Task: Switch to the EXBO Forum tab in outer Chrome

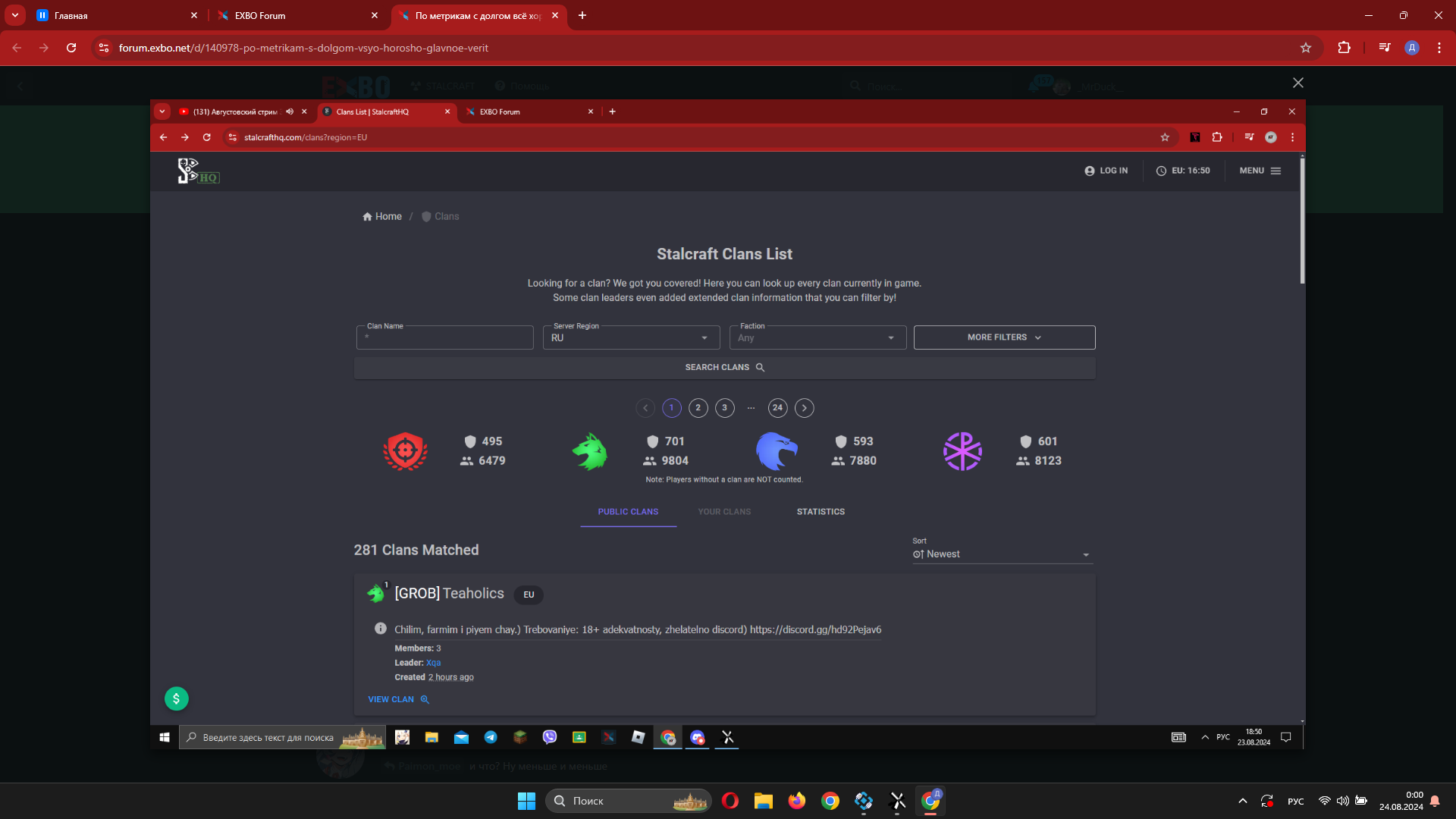Action: [296, 15]
